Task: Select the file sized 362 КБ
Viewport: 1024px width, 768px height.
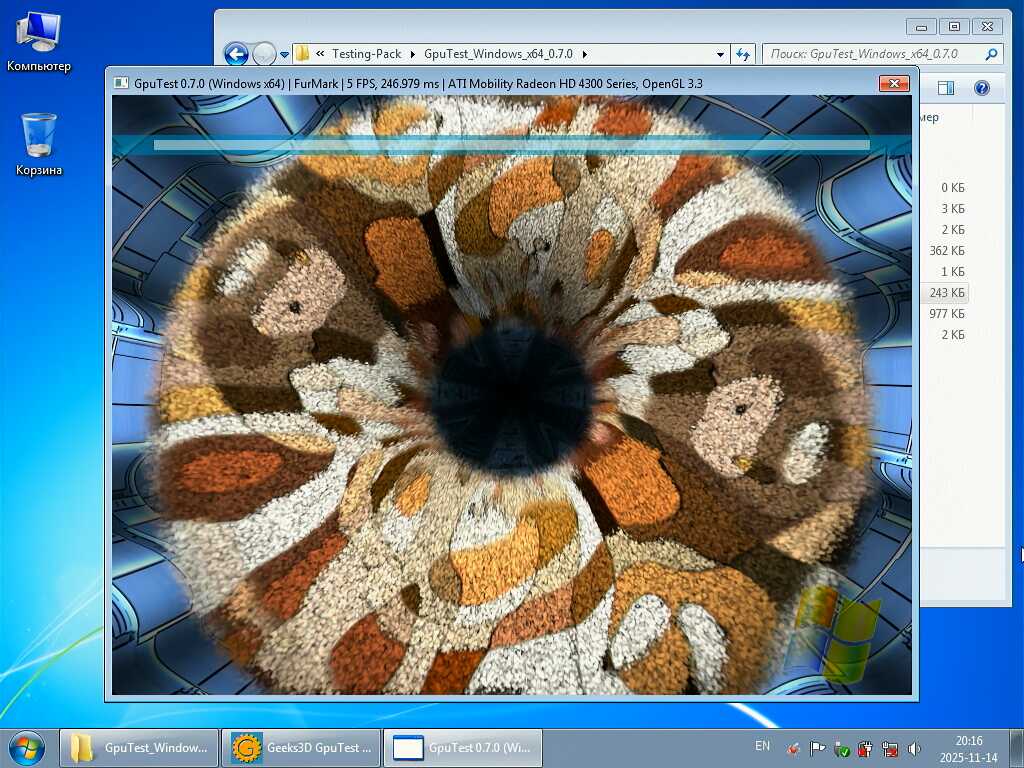Action: pyautogui.click(x=947, y=251)
